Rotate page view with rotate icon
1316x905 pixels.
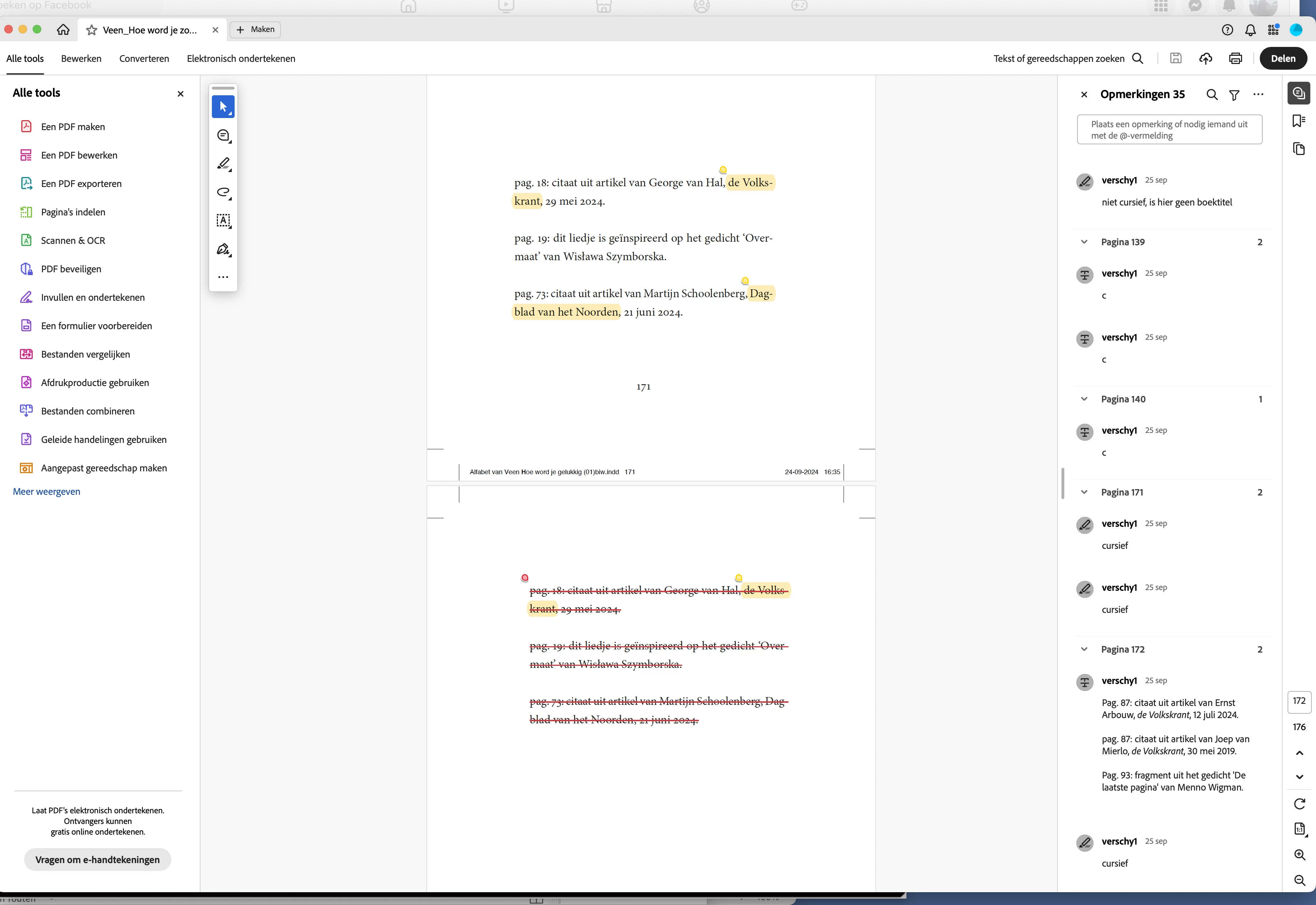click(x=1300, y=803)
